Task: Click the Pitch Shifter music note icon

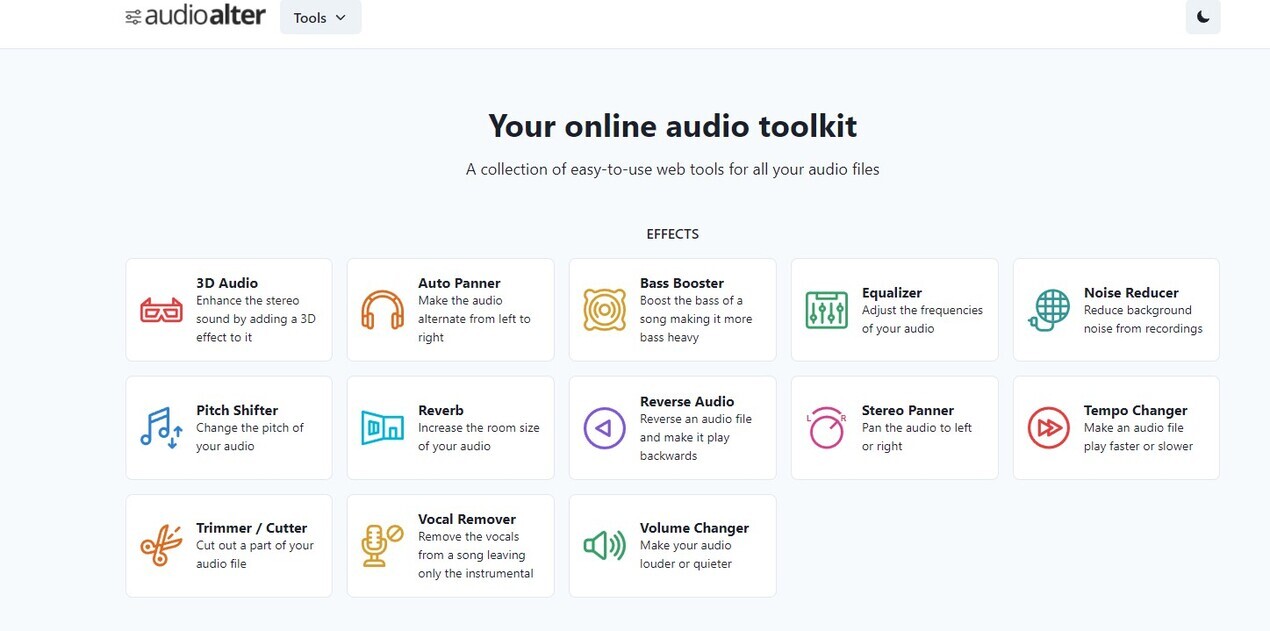Action: (x=161, y=428)
